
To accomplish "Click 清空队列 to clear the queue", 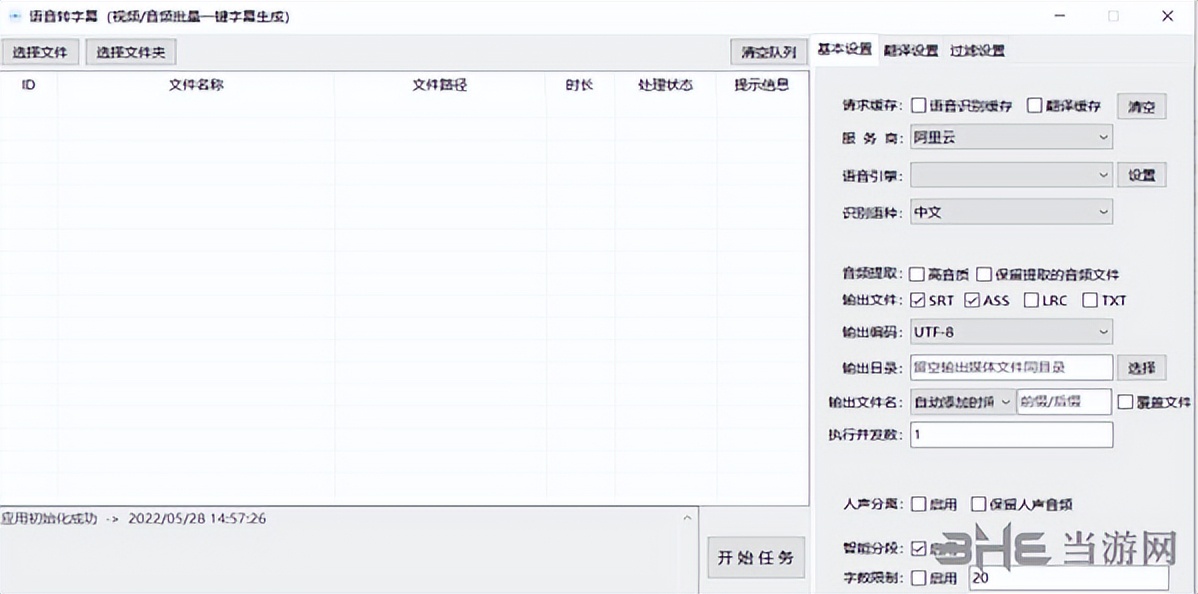I will (768, 51).
